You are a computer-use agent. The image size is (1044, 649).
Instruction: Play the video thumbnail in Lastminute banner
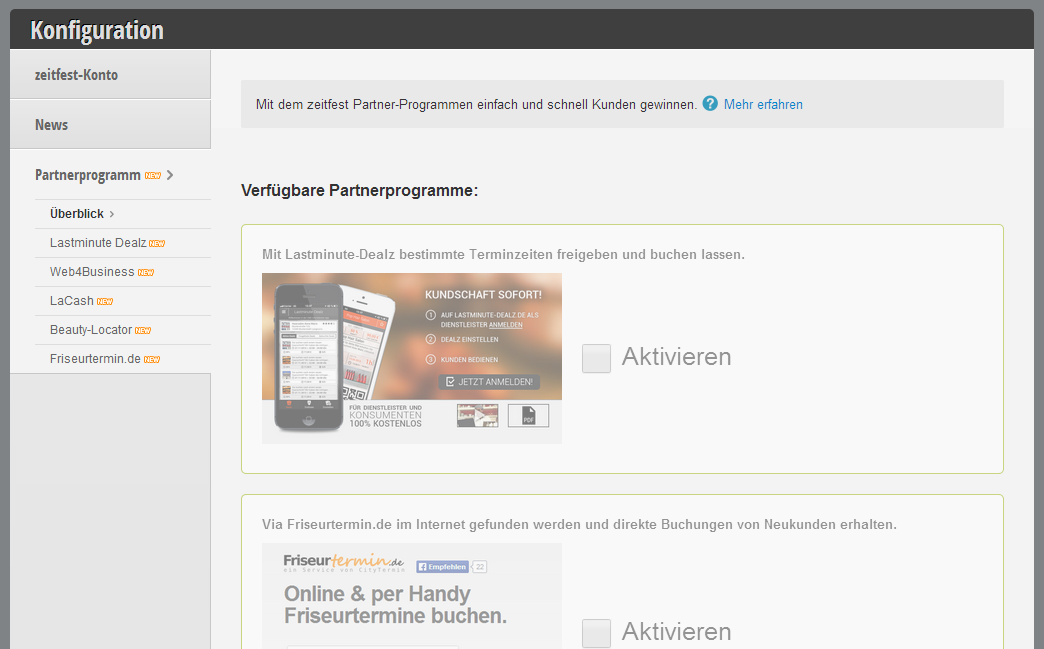(x=477, y=415)
